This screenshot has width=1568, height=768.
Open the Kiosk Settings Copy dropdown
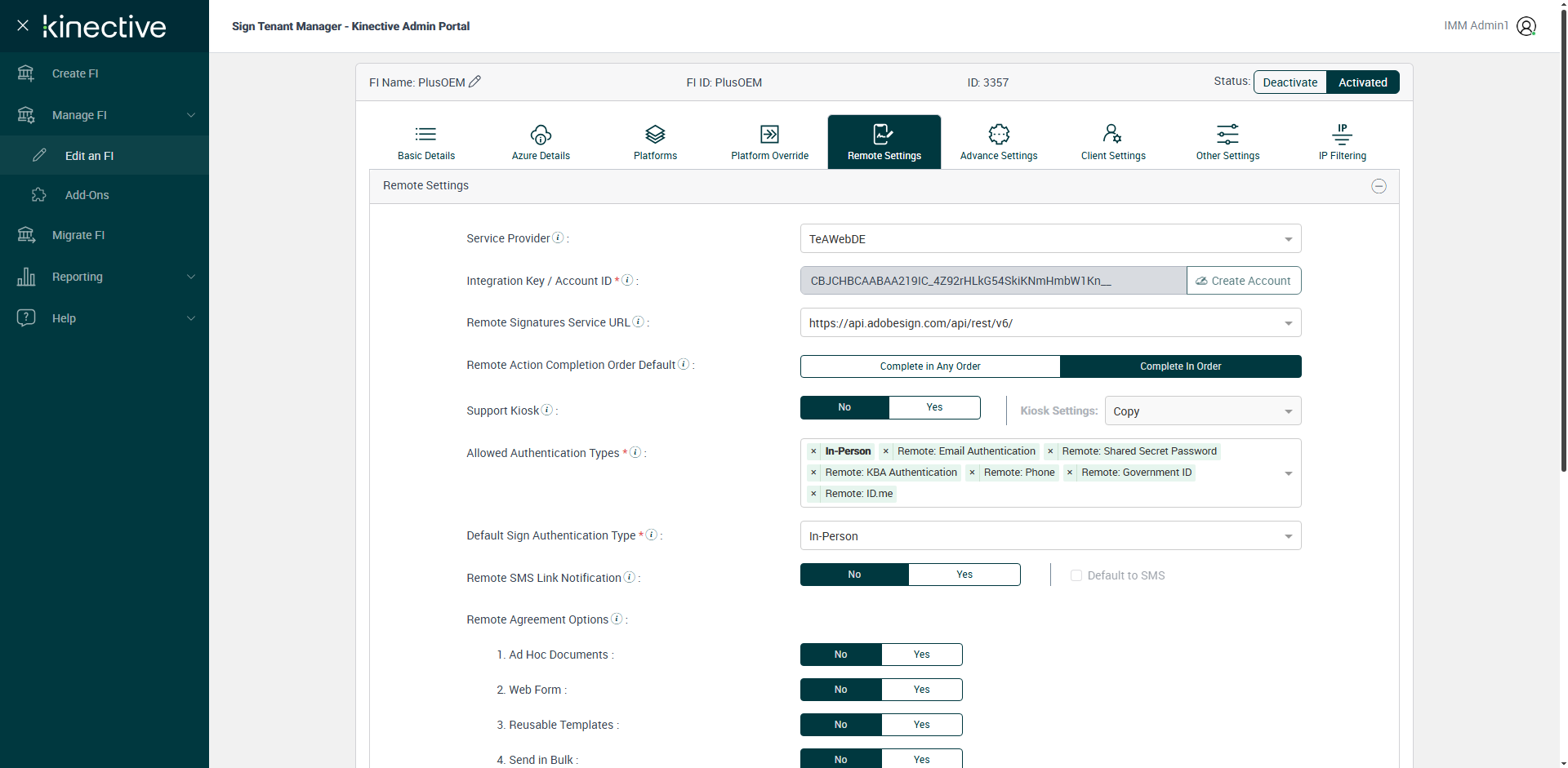tap(1202, 411)
